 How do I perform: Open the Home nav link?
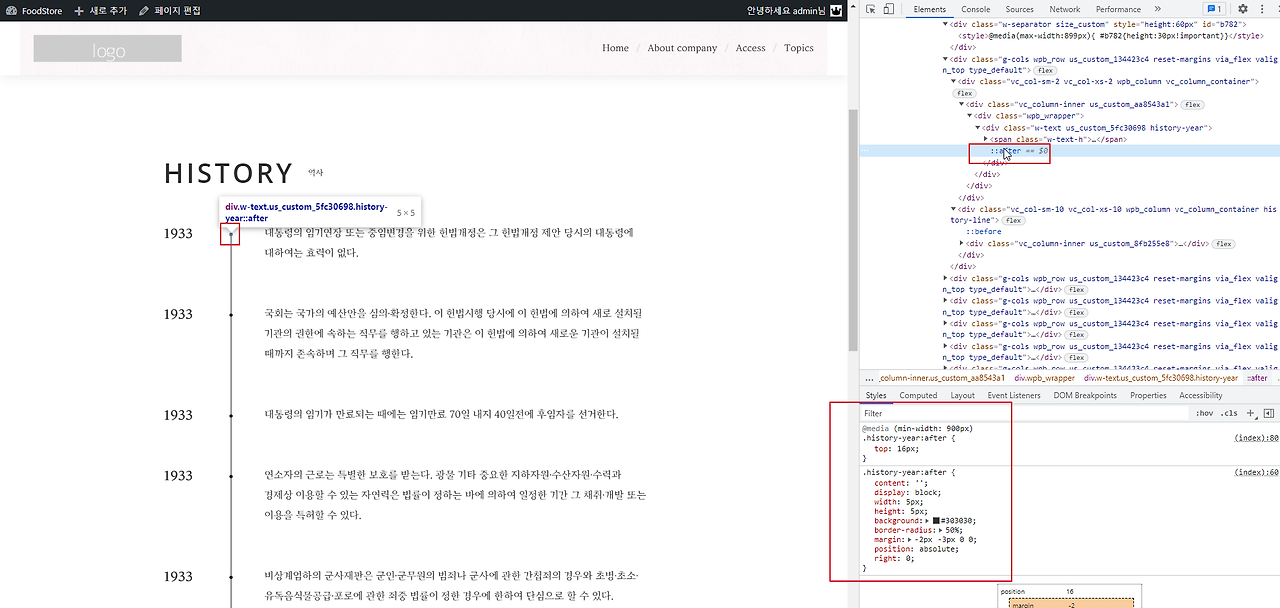(615, 48)
